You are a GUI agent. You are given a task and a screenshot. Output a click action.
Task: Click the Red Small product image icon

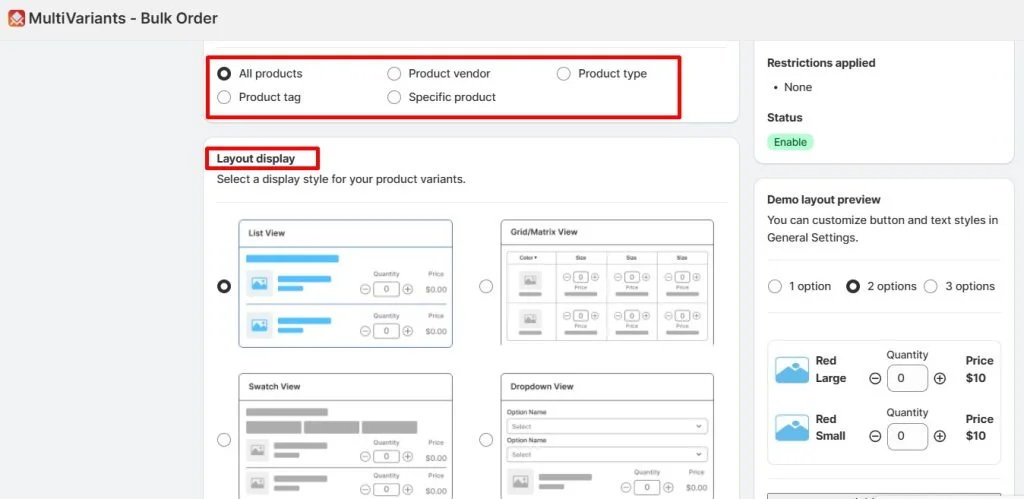point(792,428)
